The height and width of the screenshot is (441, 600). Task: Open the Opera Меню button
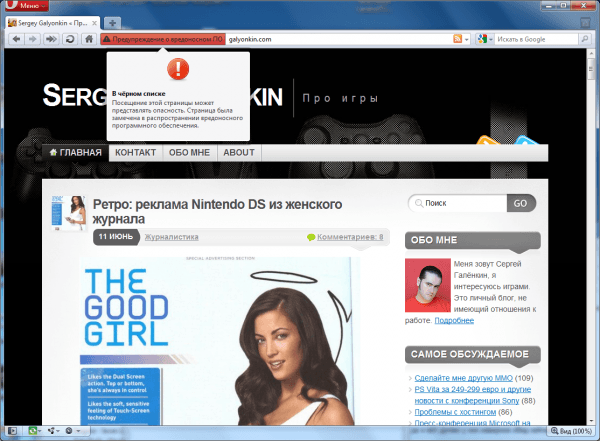(x=27, y=5)
